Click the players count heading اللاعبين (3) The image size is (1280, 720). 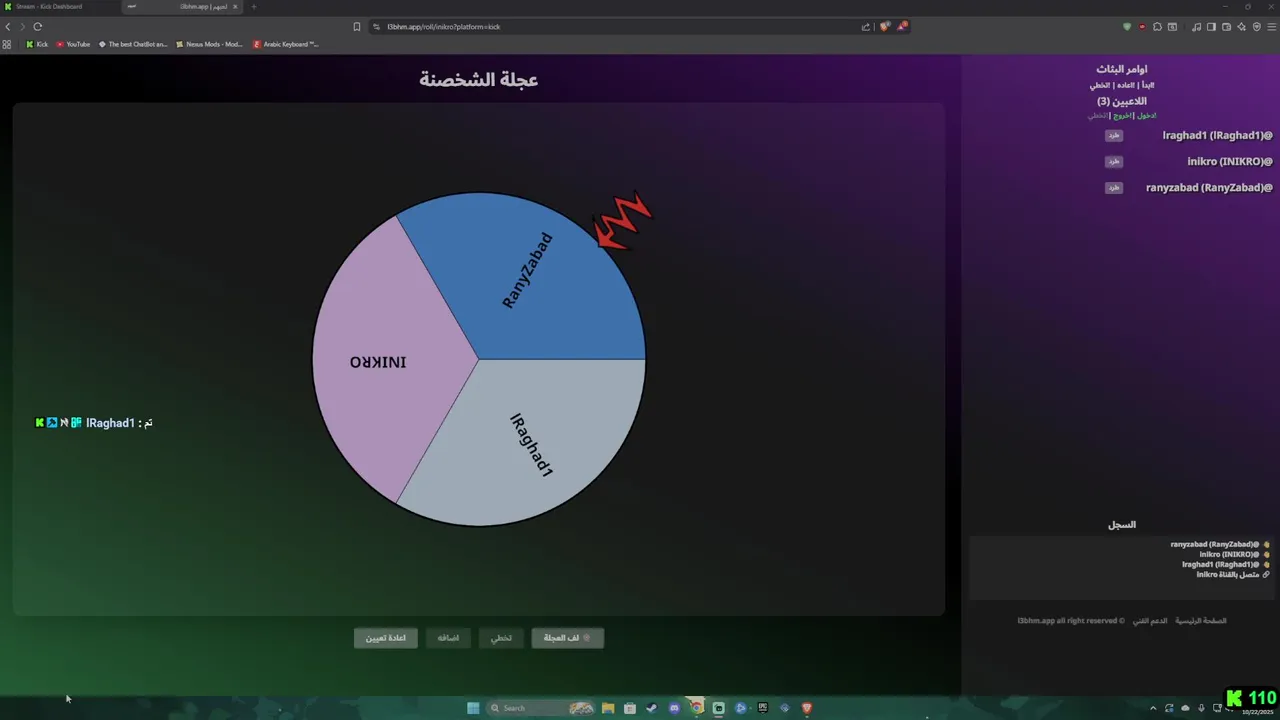pos(1122,101)
